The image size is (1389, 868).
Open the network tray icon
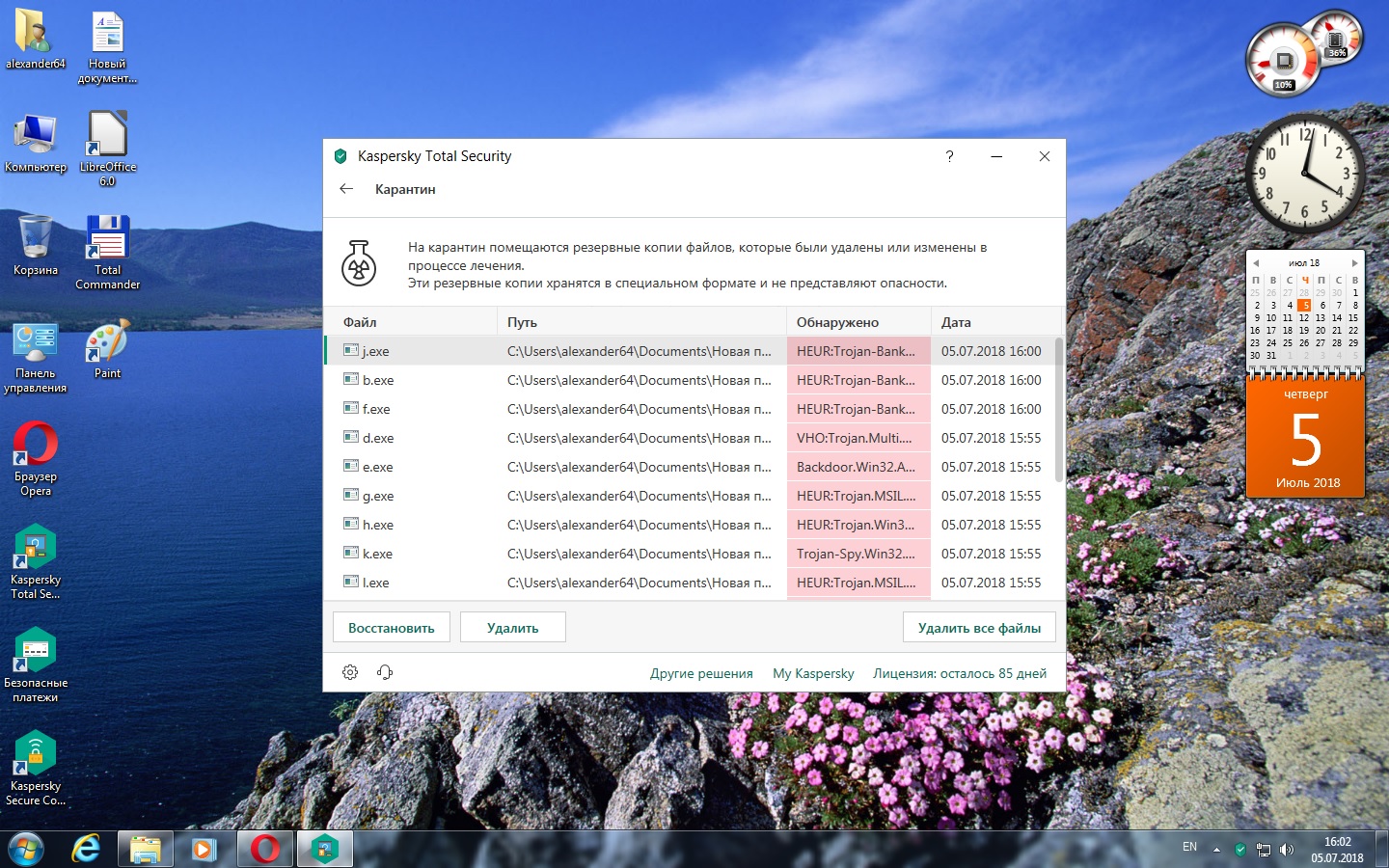coord(1264,850)
